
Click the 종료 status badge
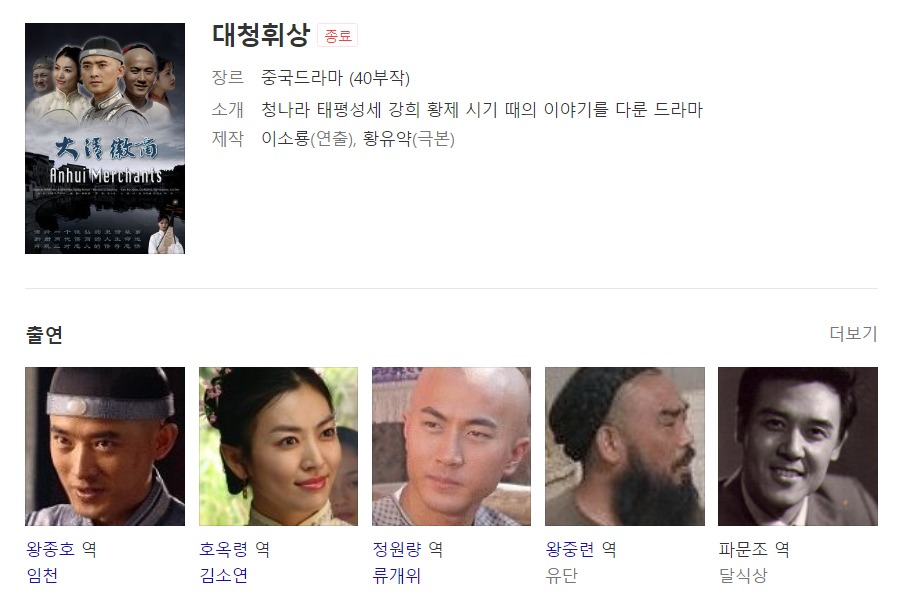tap(338, 36)
